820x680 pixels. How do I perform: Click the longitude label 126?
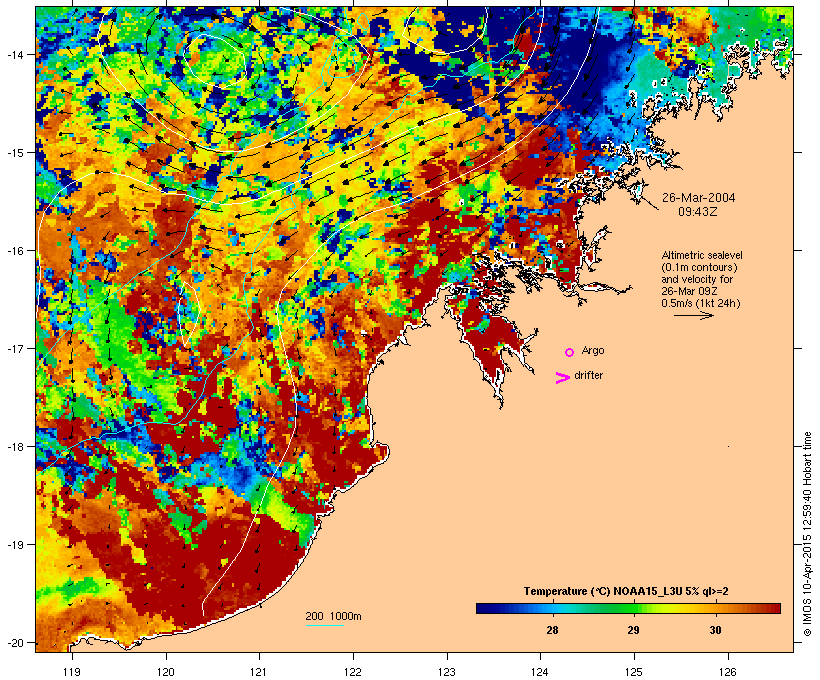tap(728, 672)
